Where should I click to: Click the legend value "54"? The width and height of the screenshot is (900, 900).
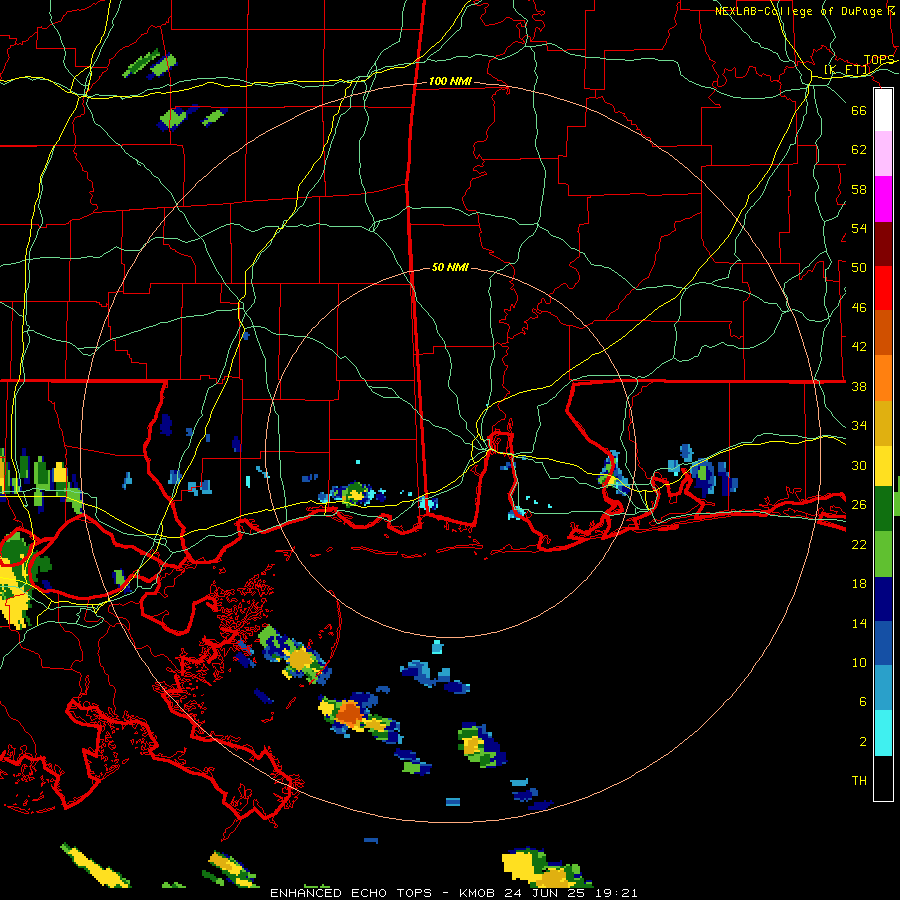coord(859,228)
